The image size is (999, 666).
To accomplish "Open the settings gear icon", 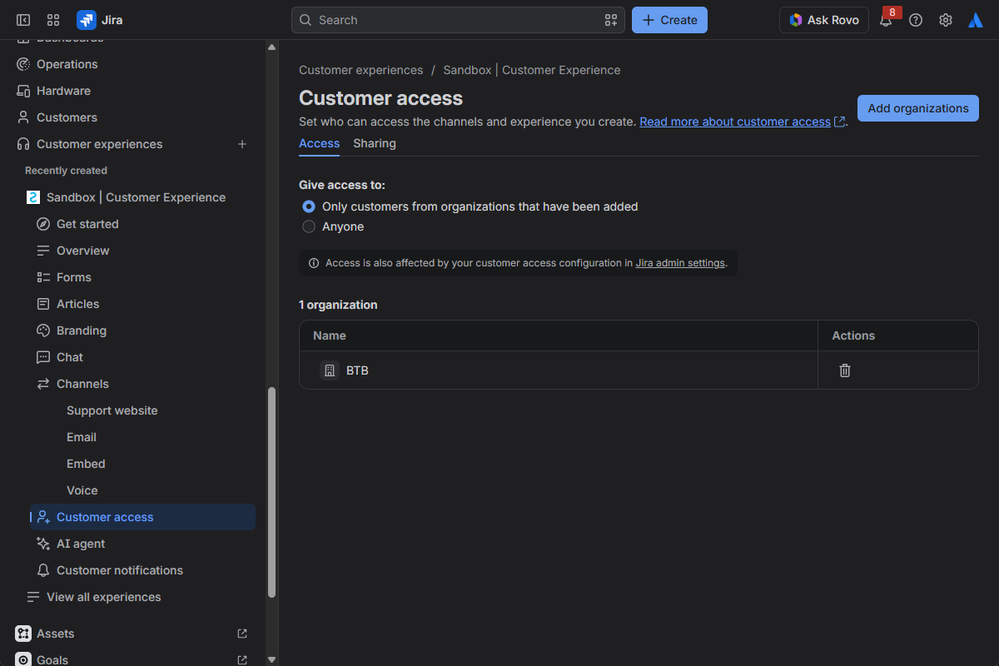I will (x=945, y=20).
